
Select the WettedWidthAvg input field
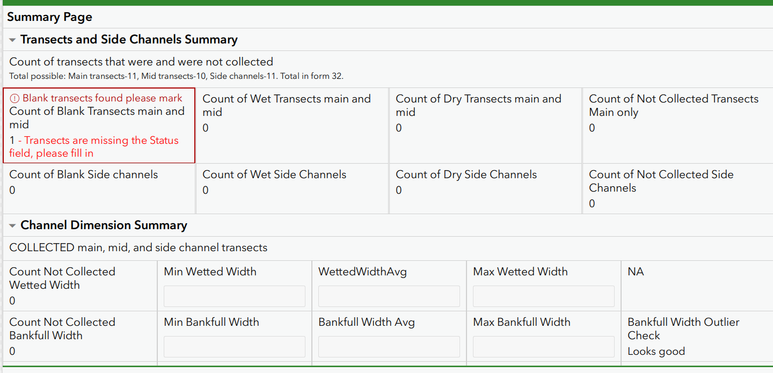point(389,297)
